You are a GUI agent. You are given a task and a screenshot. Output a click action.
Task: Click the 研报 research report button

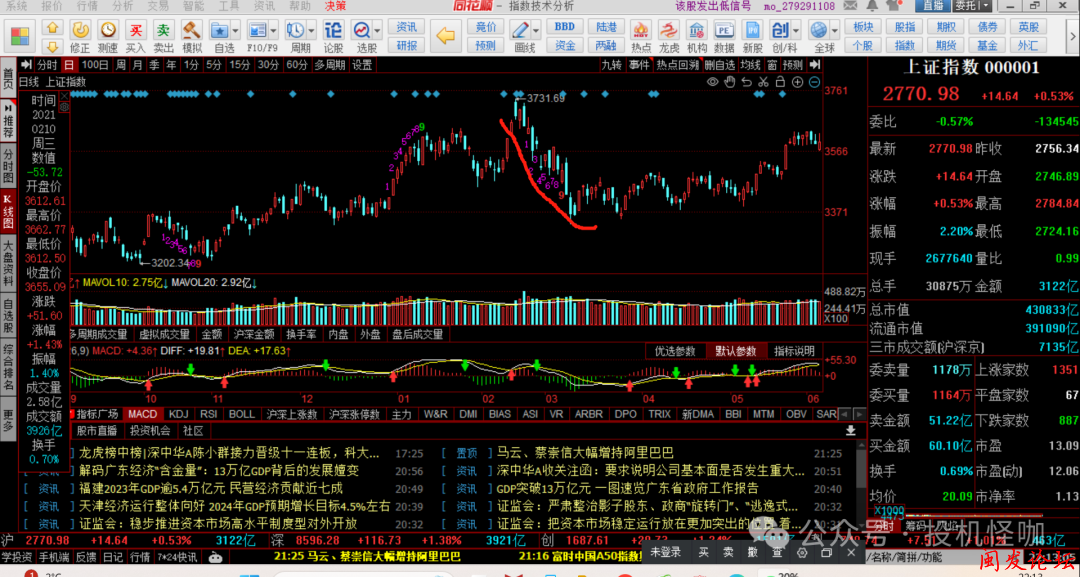[406, 45]
